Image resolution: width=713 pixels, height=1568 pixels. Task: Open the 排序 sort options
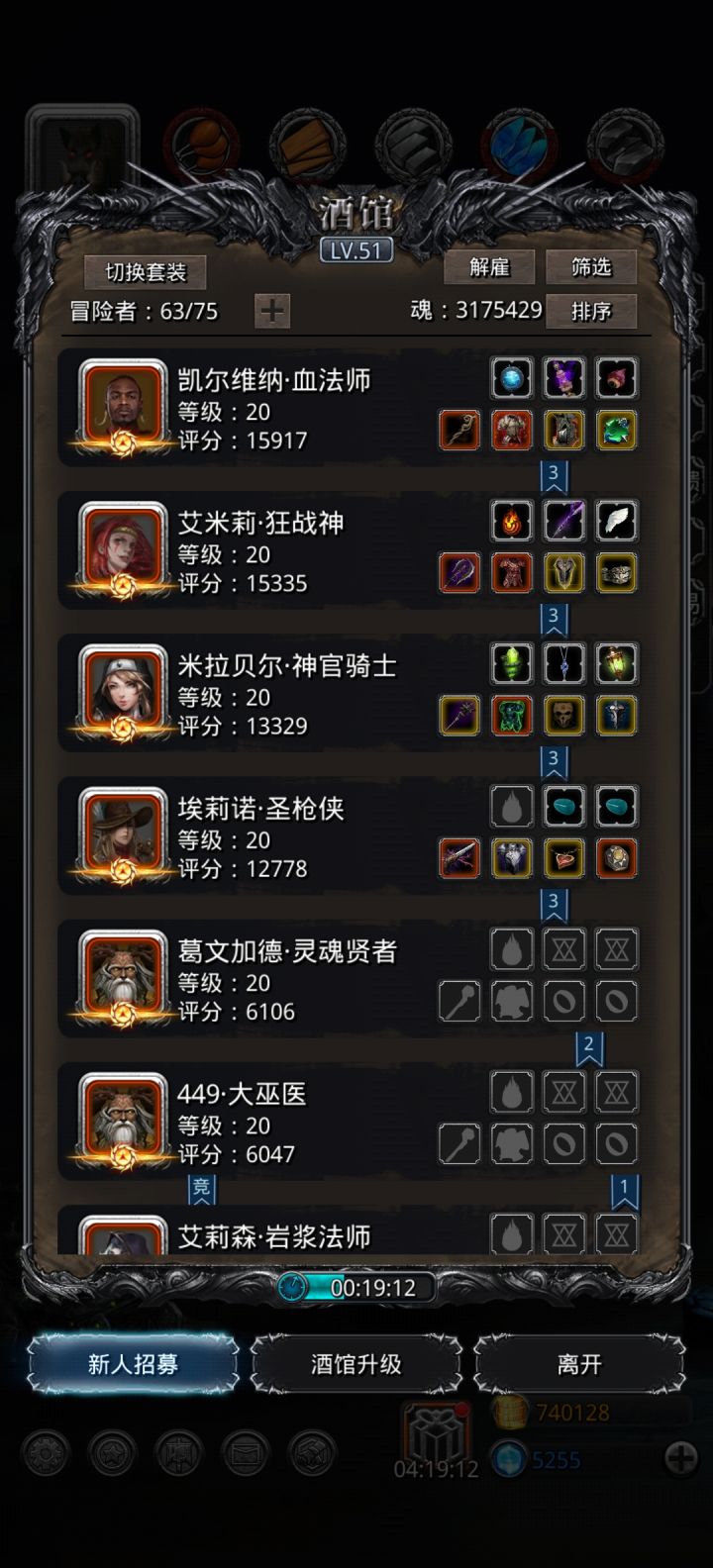(591, 311)
